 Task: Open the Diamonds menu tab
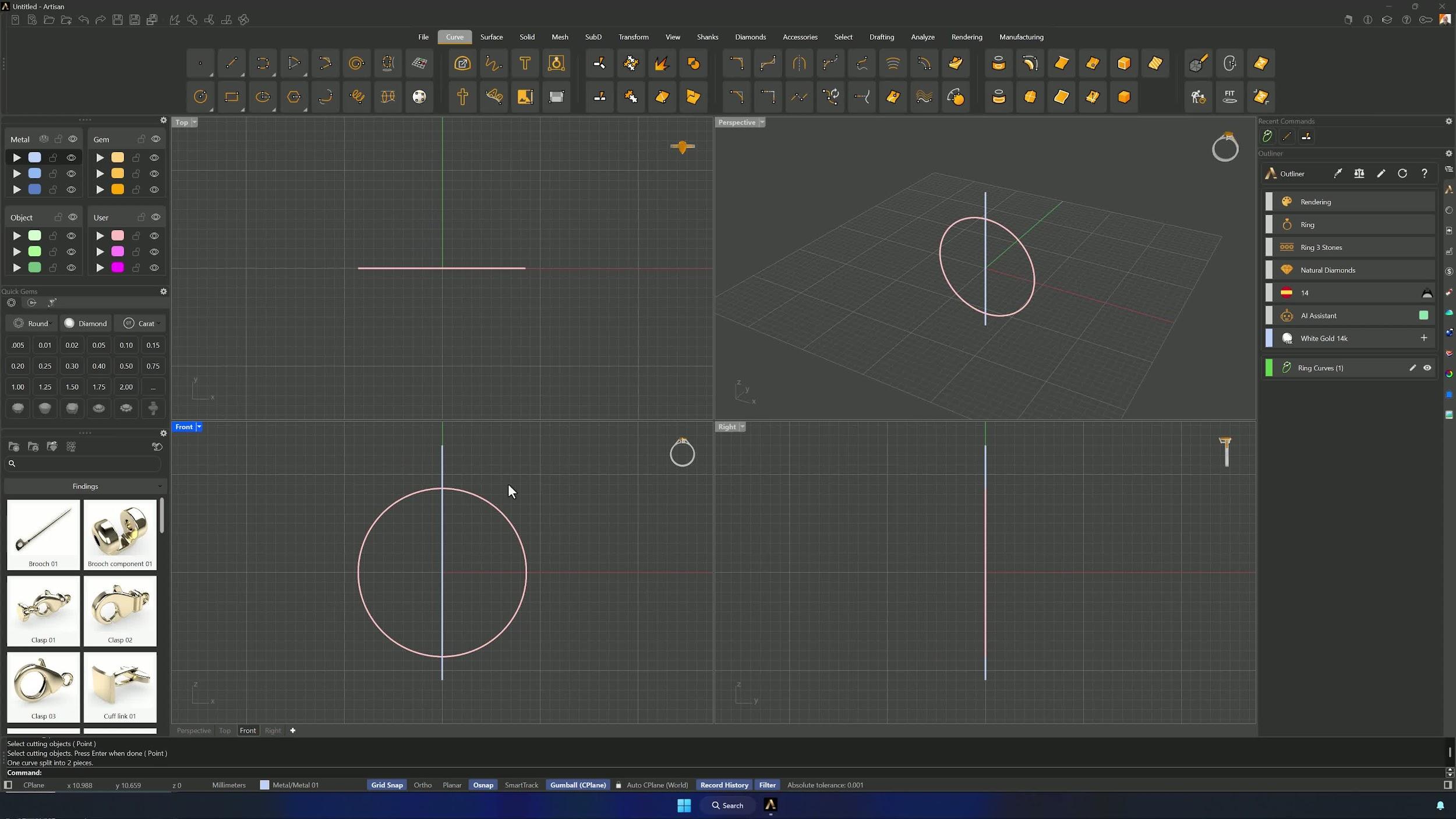pos(750,37)
